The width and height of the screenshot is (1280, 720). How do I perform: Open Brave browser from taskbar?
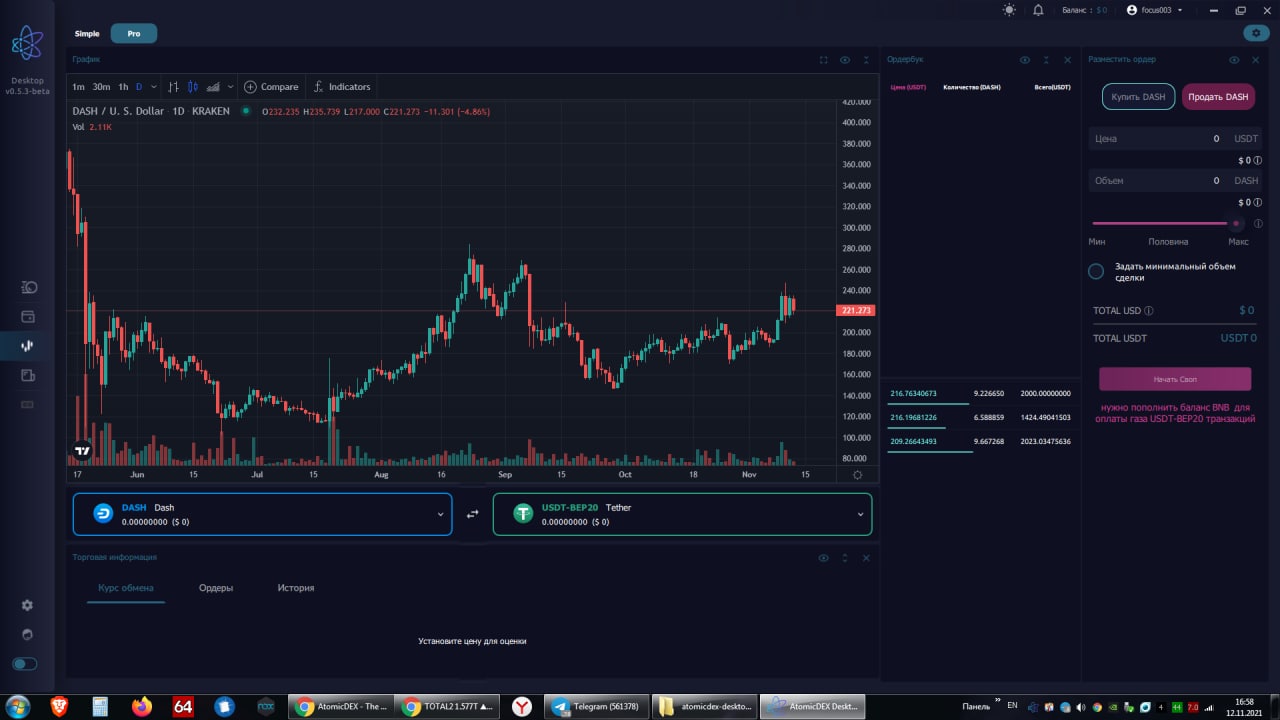pyautogui.click(x=59, y=706)
